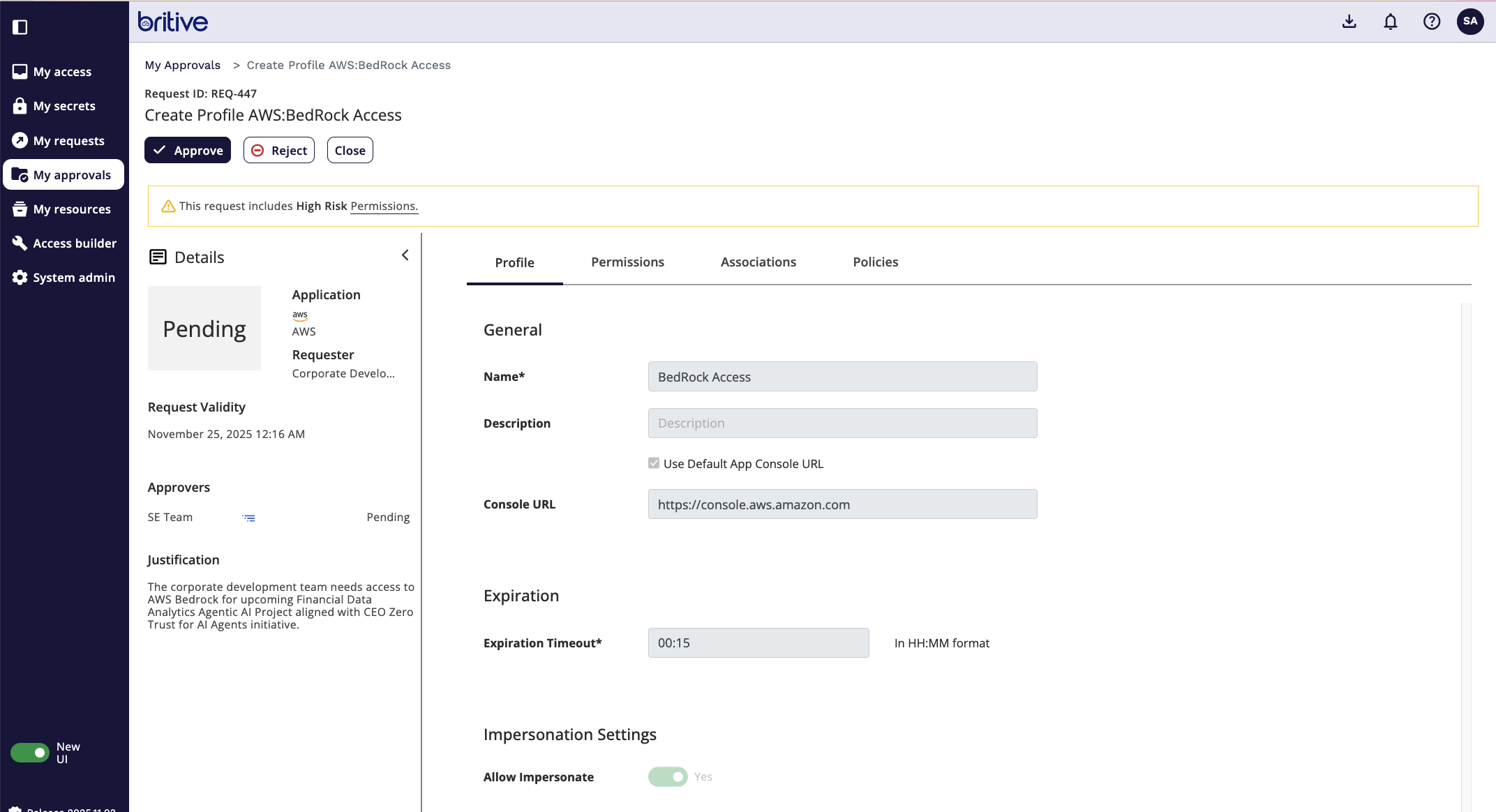Collapse the sidebar with the panel icon
The height and width of the screenshot is (812, 1496).
20,27
